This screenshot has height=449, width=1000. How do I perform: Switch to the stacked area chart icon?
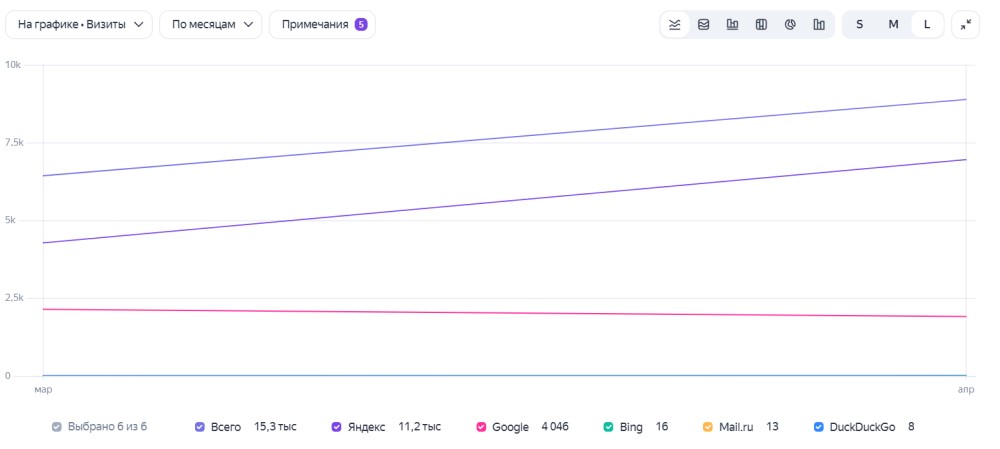[703, 25]
